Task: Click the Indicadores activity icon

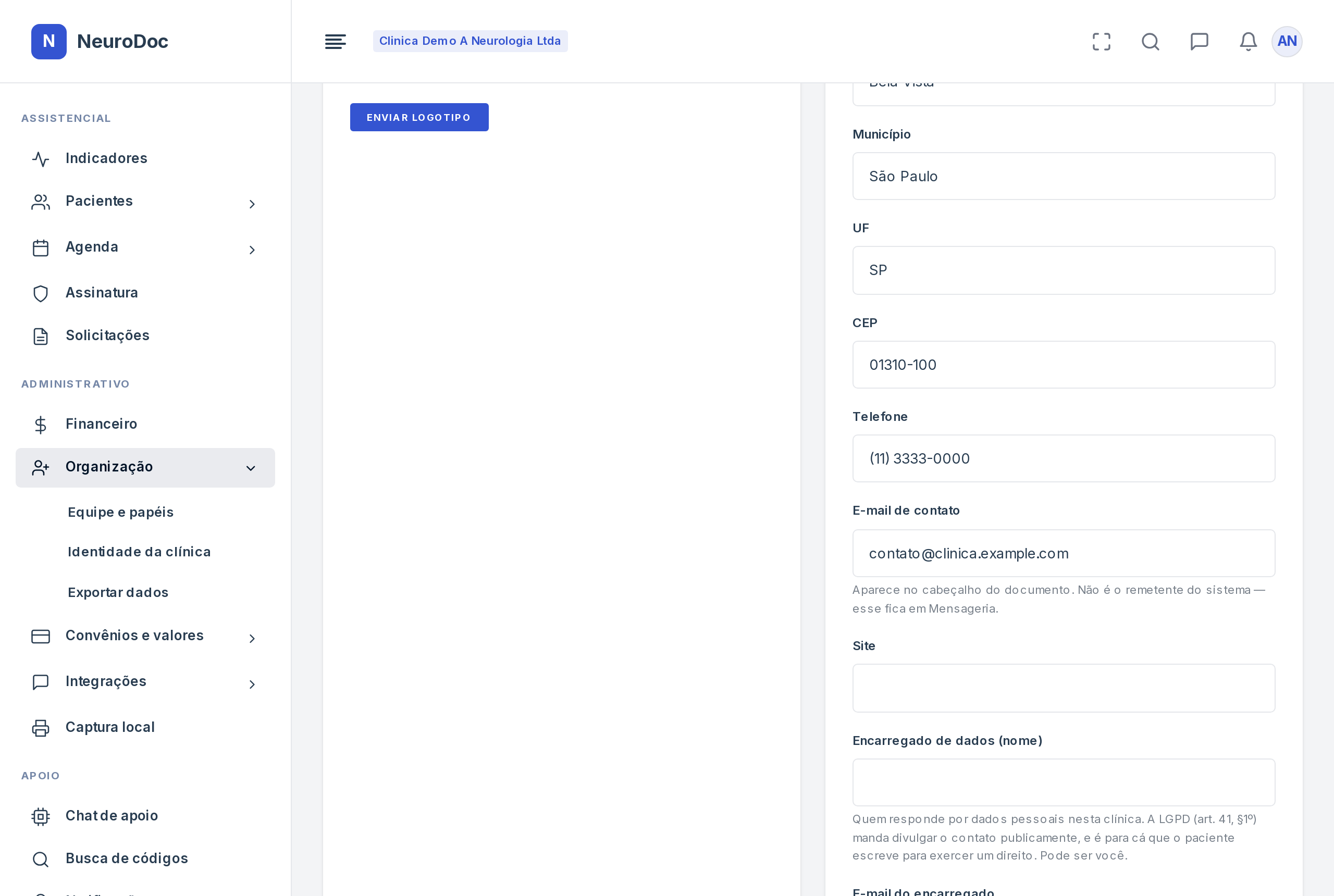Action: [41, 159]
